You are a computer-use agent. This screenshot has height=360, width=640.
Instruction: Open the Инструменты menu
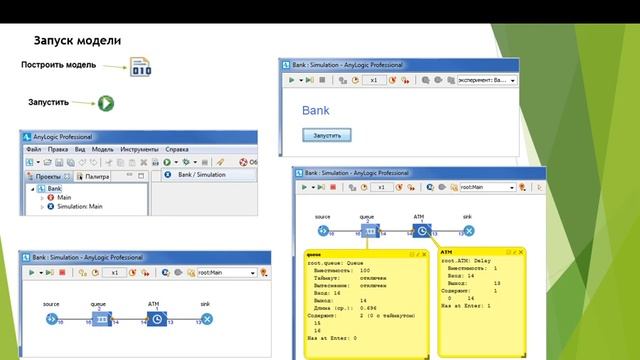(139, 149)
